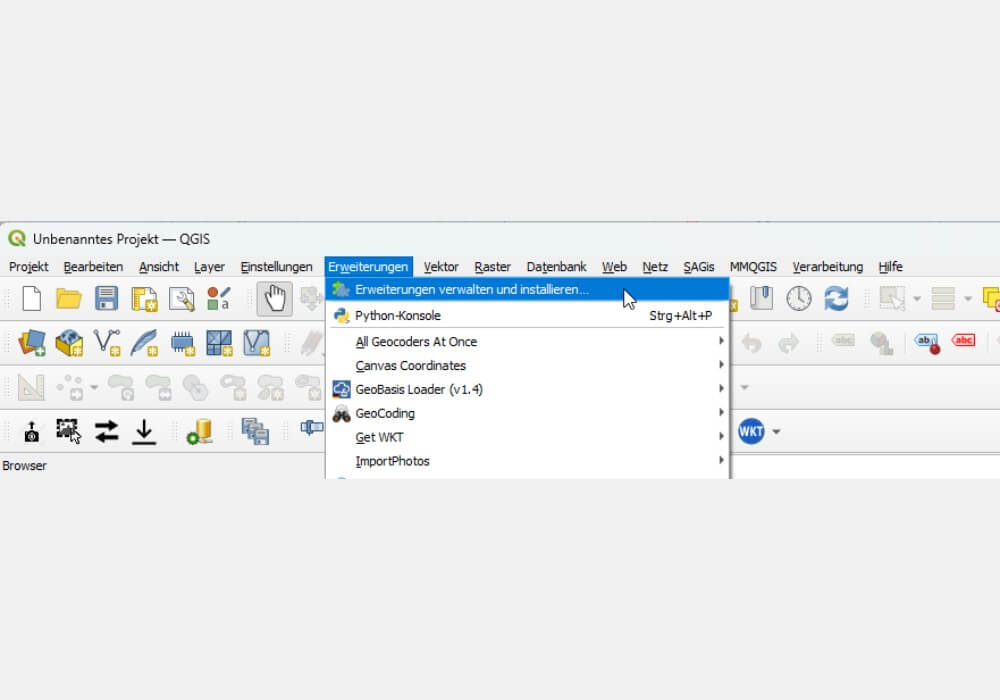Open the Datenbank menu
Image resolution: width=1000 pixels, height=700 pixels.
pyautogui.click(x=556, y=266)
